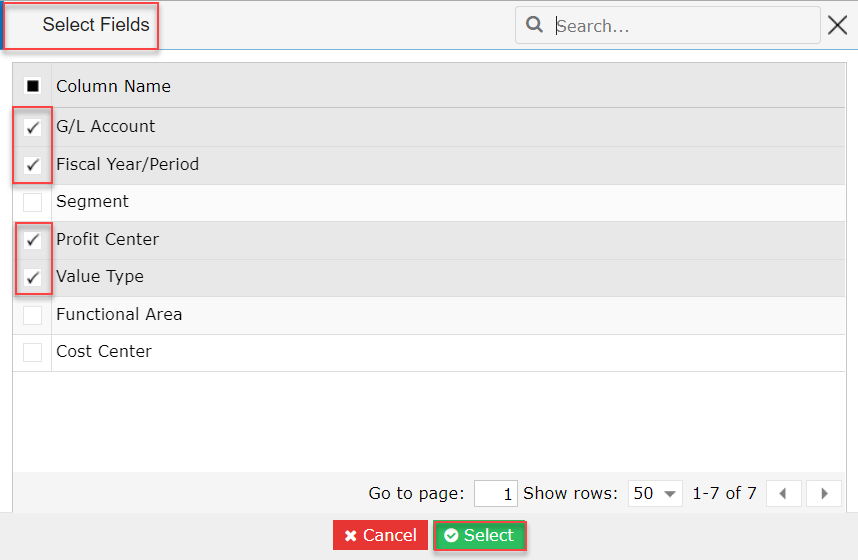Screen dimensions: 858x560
Task: Go to the next page arrow
Action: pyautogui.click(x=824, y=493)
